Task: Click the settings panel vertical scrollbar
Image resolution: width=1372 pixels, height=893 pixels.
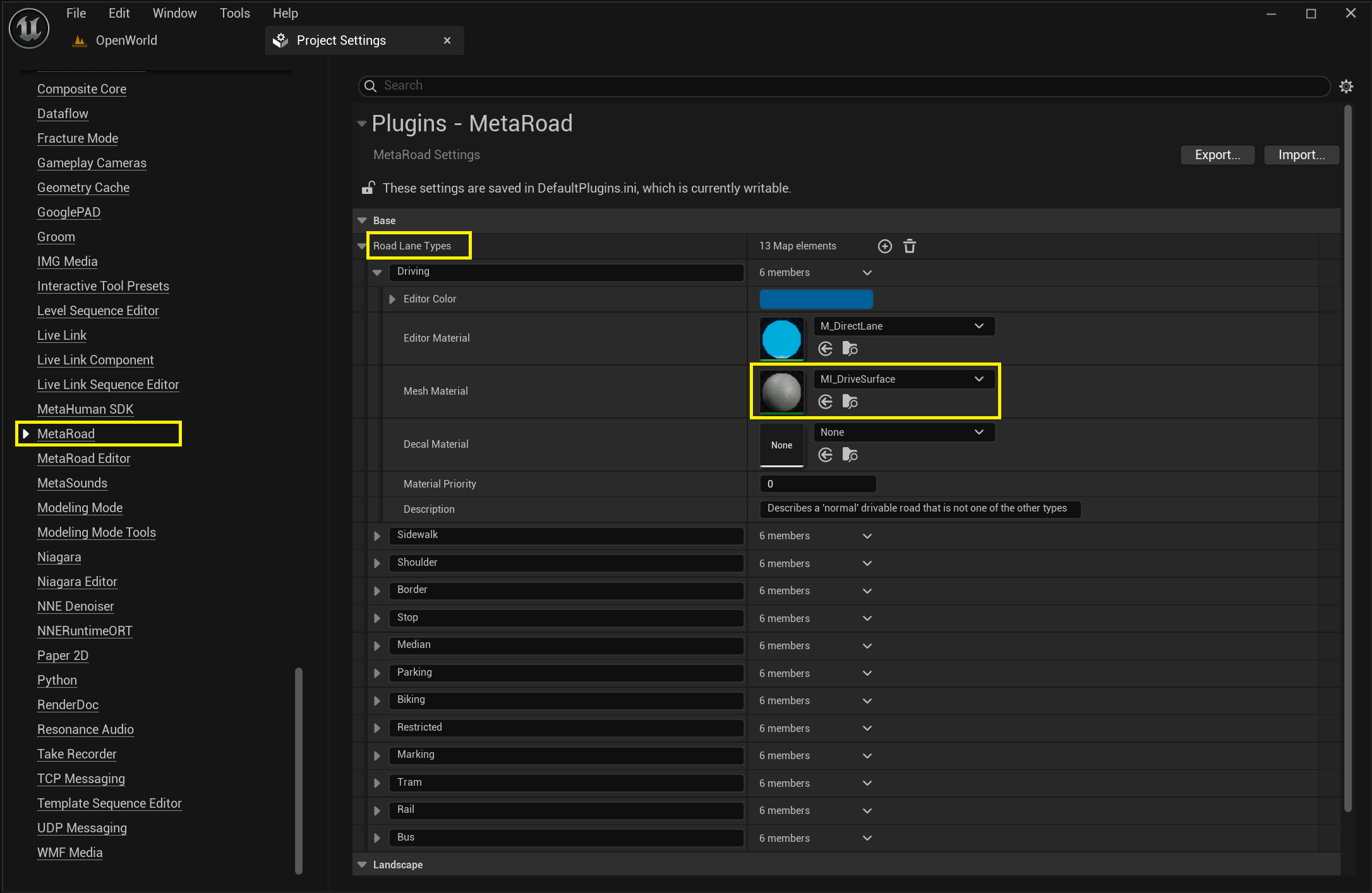Action: coord(1348,458)
